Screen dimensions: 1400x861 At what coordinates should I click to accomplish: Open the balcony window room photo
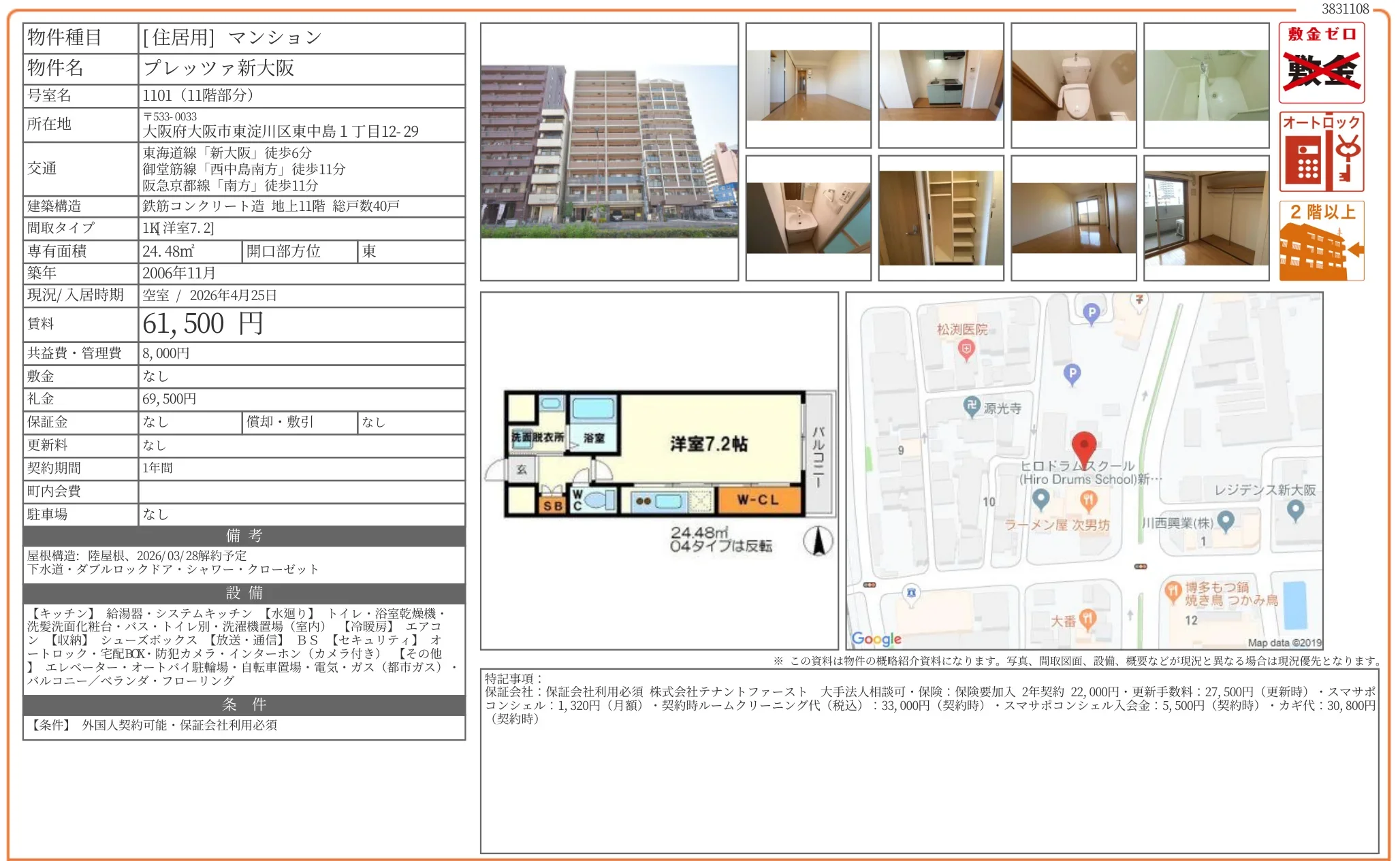pyautogui.click(x=1206, y=218)
